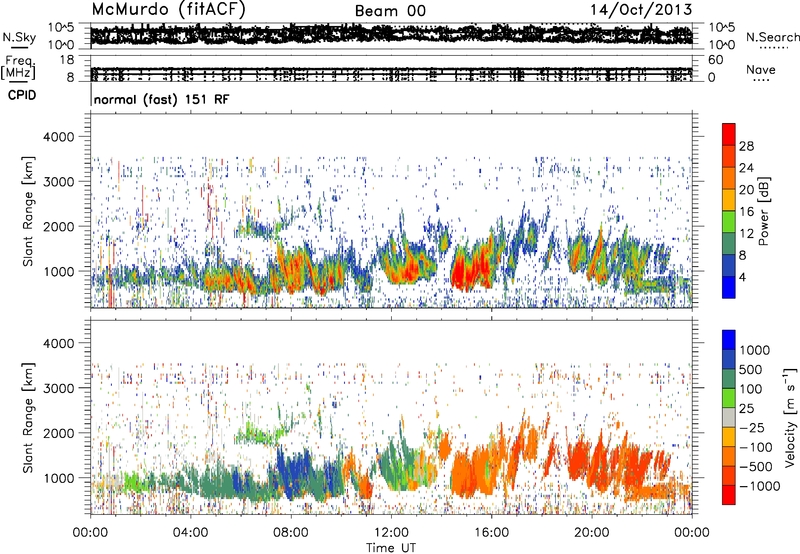Click the "16" label on Power colorbar
800x554 pixels.
point(746,211)
